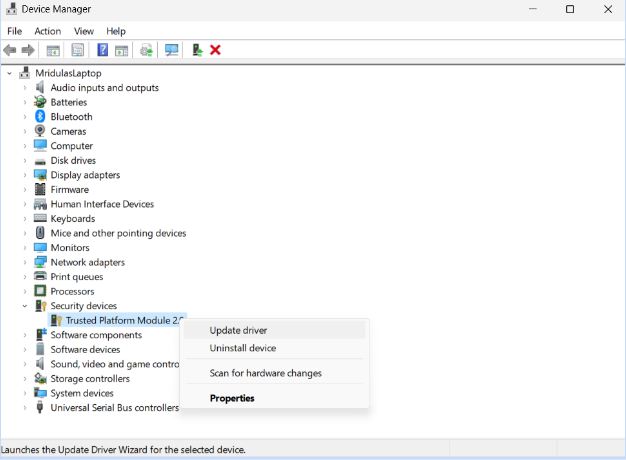Click the Security devices key icon

[x=40, y=306]
